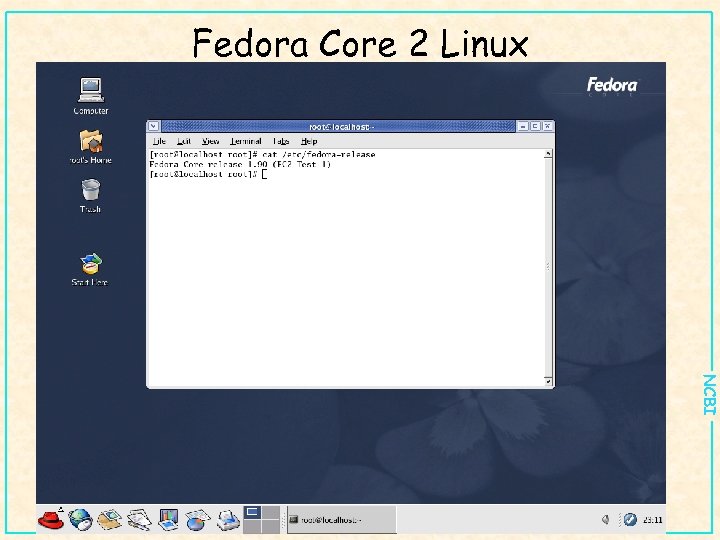720x540 pixels.
Task: Close the terminal window
Action: point(547,126)
